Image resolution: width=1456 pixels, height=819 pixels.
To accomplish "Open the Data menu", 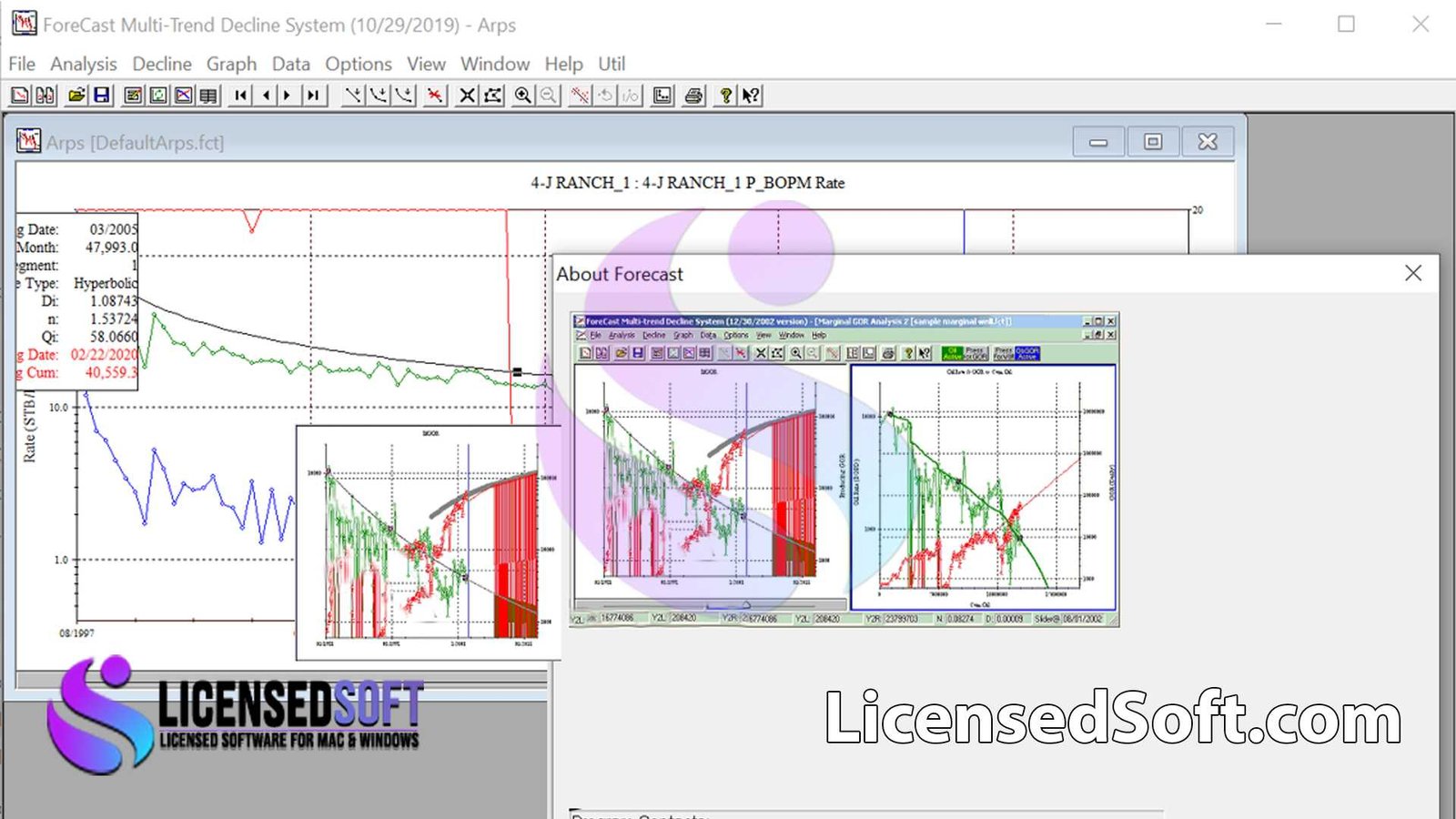I will pyautogui.click(x=291, y=64).
